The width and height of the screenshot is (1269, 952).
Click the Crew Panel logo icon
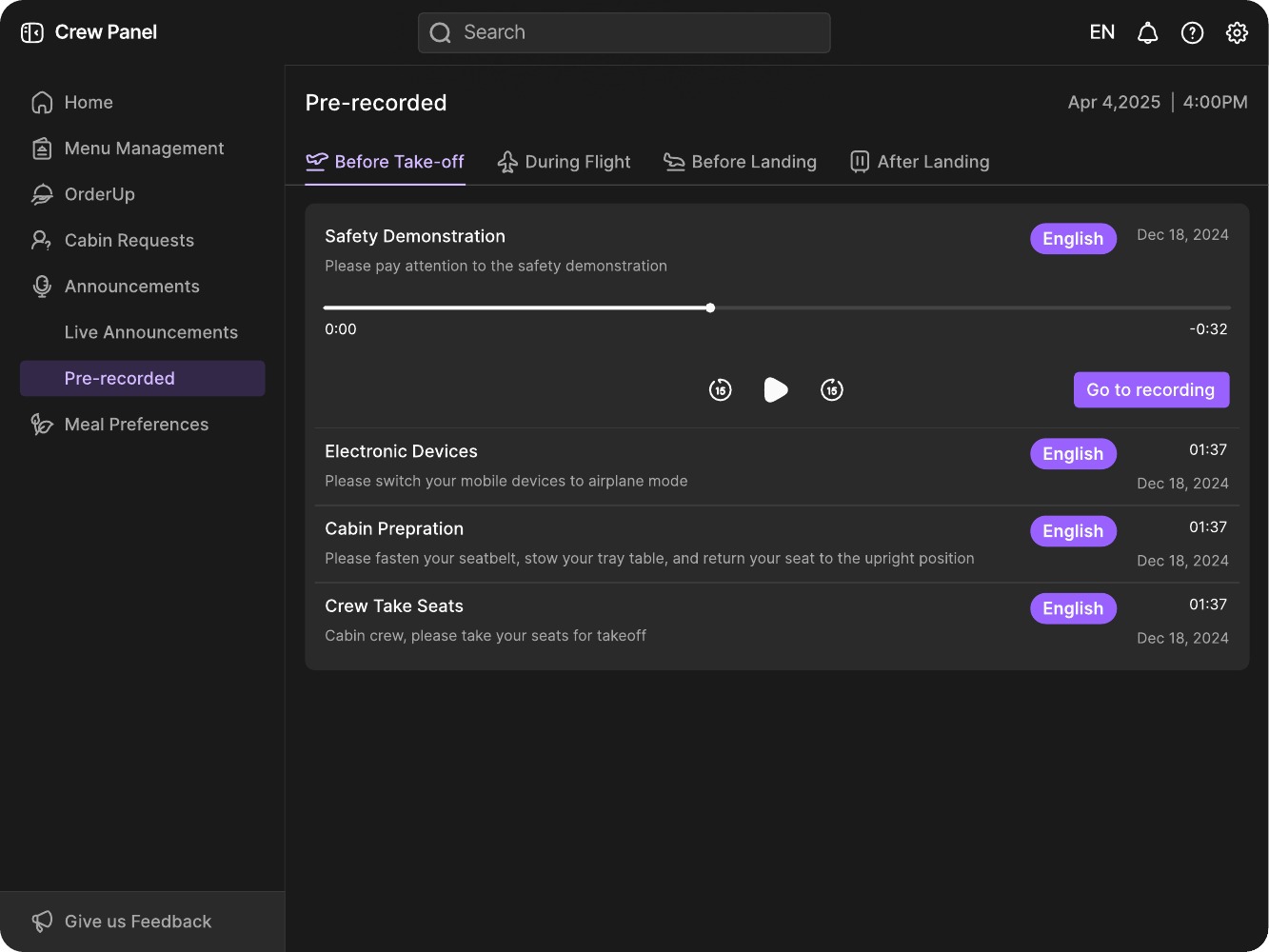point(32,32)
